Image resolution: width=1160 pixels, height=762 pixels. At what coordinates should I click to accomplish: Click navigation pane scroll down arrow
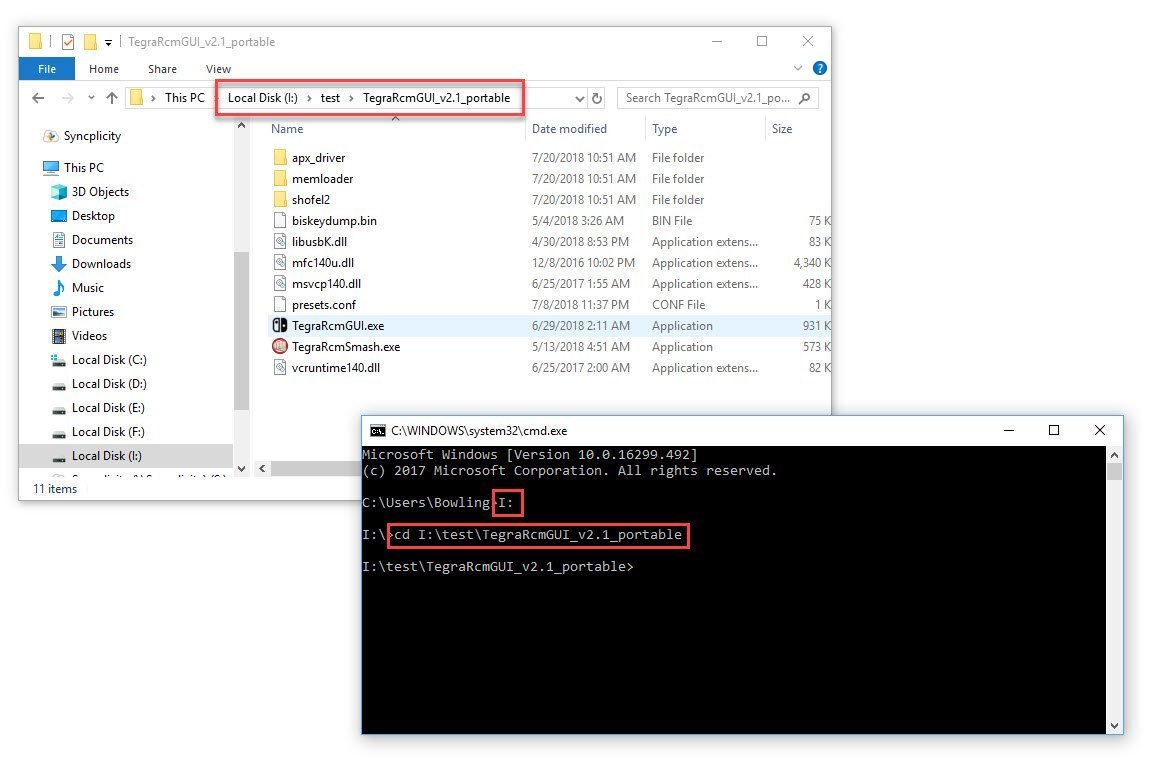pyautogui.click(x=241, y=468)
